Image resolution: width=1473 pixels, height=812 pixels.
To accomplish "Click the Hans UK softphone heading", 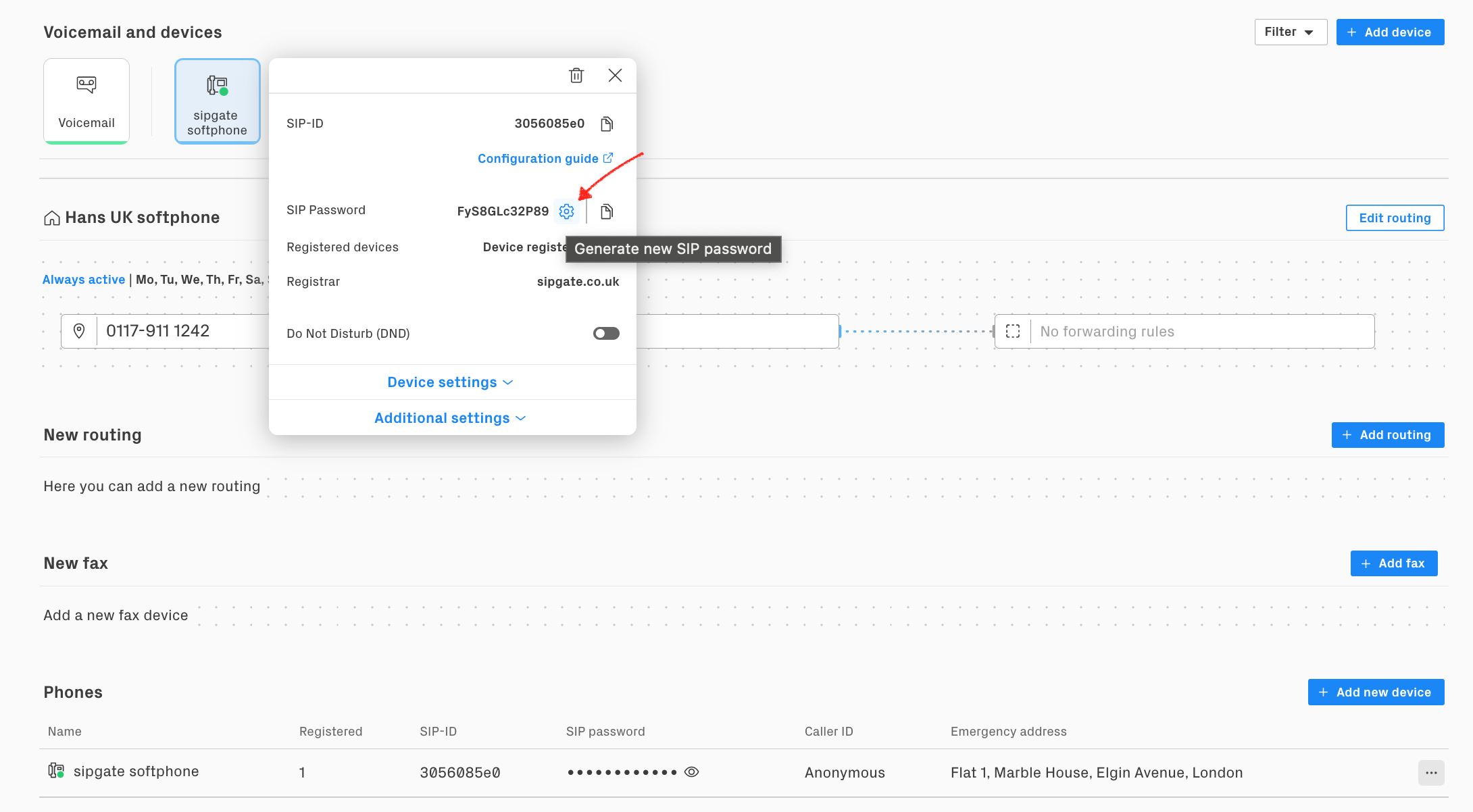I will [143, 218].
